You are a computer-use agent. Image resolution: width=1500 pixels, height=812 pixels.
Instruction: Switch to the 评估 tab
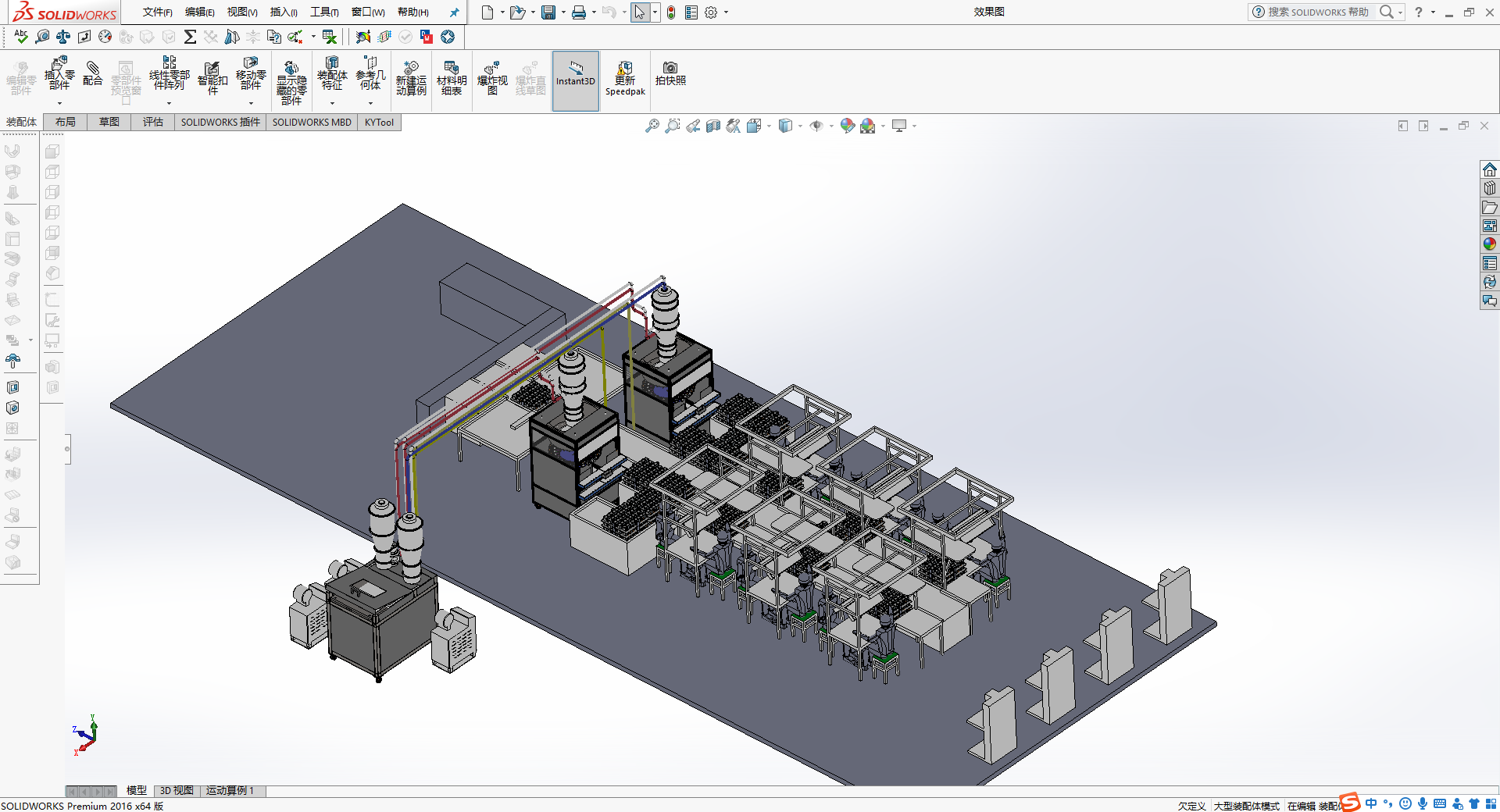[153, 122]
